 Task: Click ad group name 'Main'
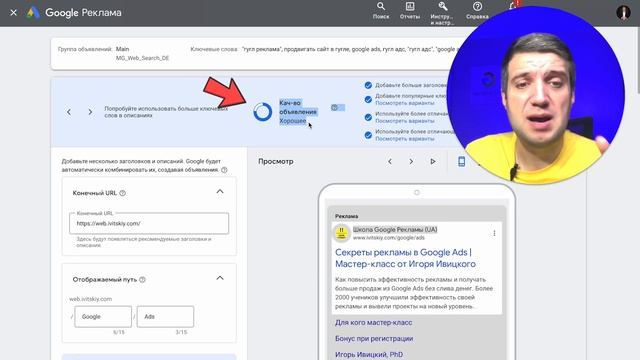[122, 49]
